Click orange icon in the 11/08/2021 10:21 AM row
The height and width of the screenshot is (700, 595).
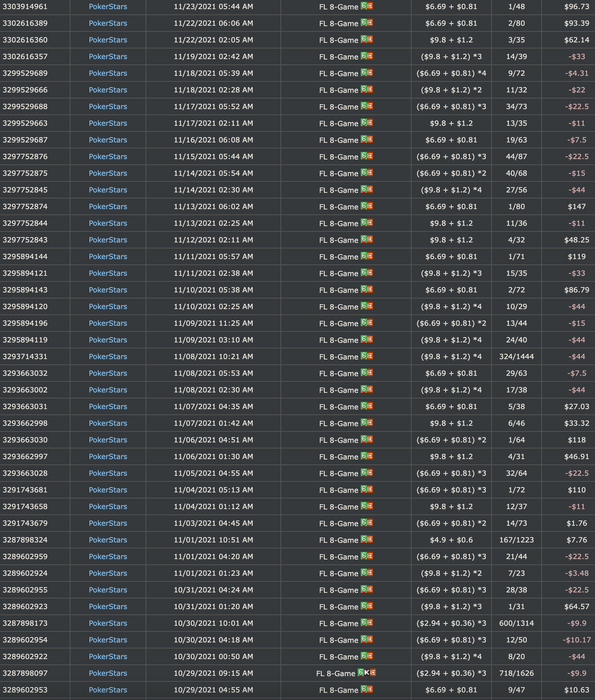pyautogui.click(x=370, y=356)
